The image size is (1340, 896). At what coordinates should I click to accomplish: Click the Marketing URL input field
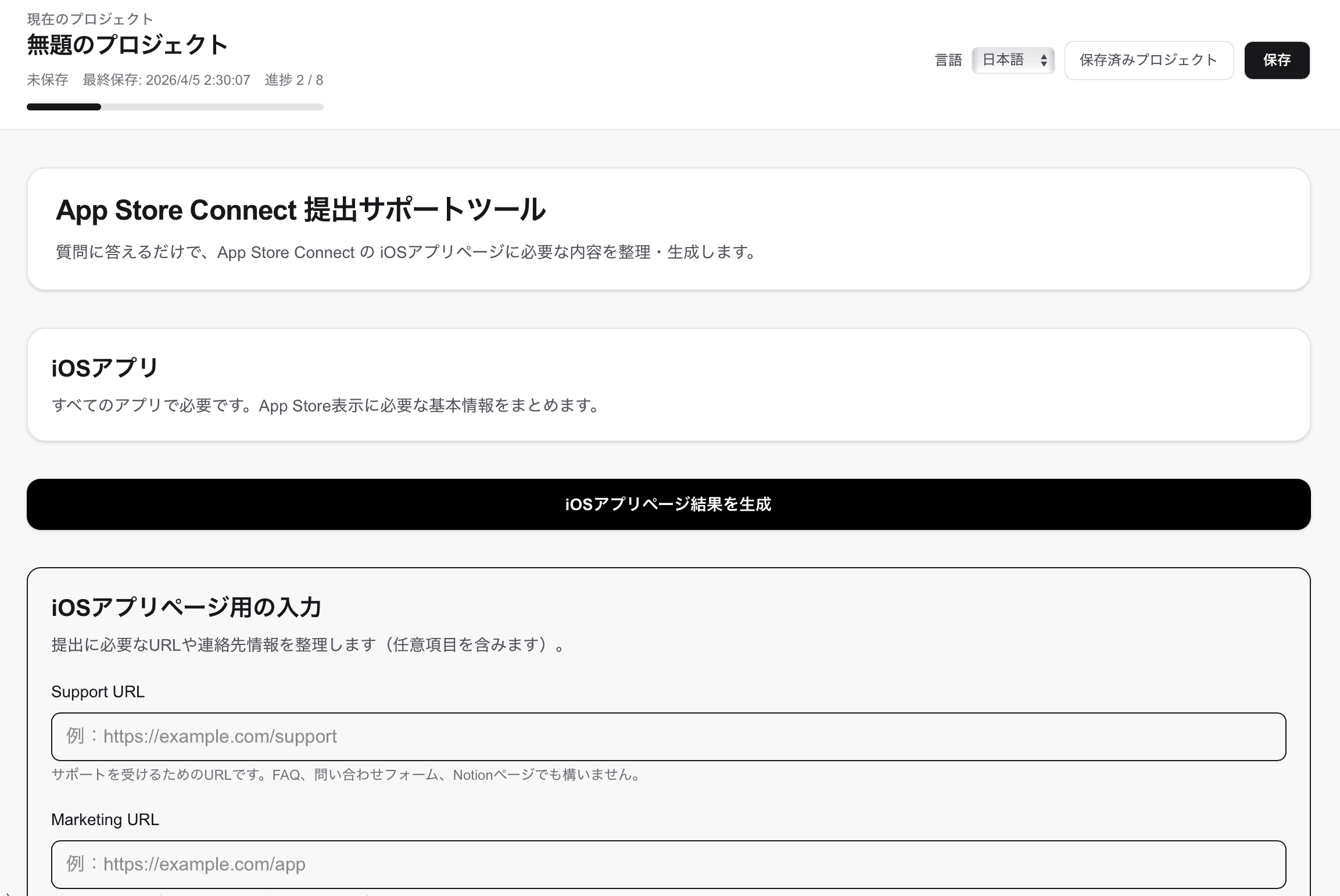pos(668,864)
